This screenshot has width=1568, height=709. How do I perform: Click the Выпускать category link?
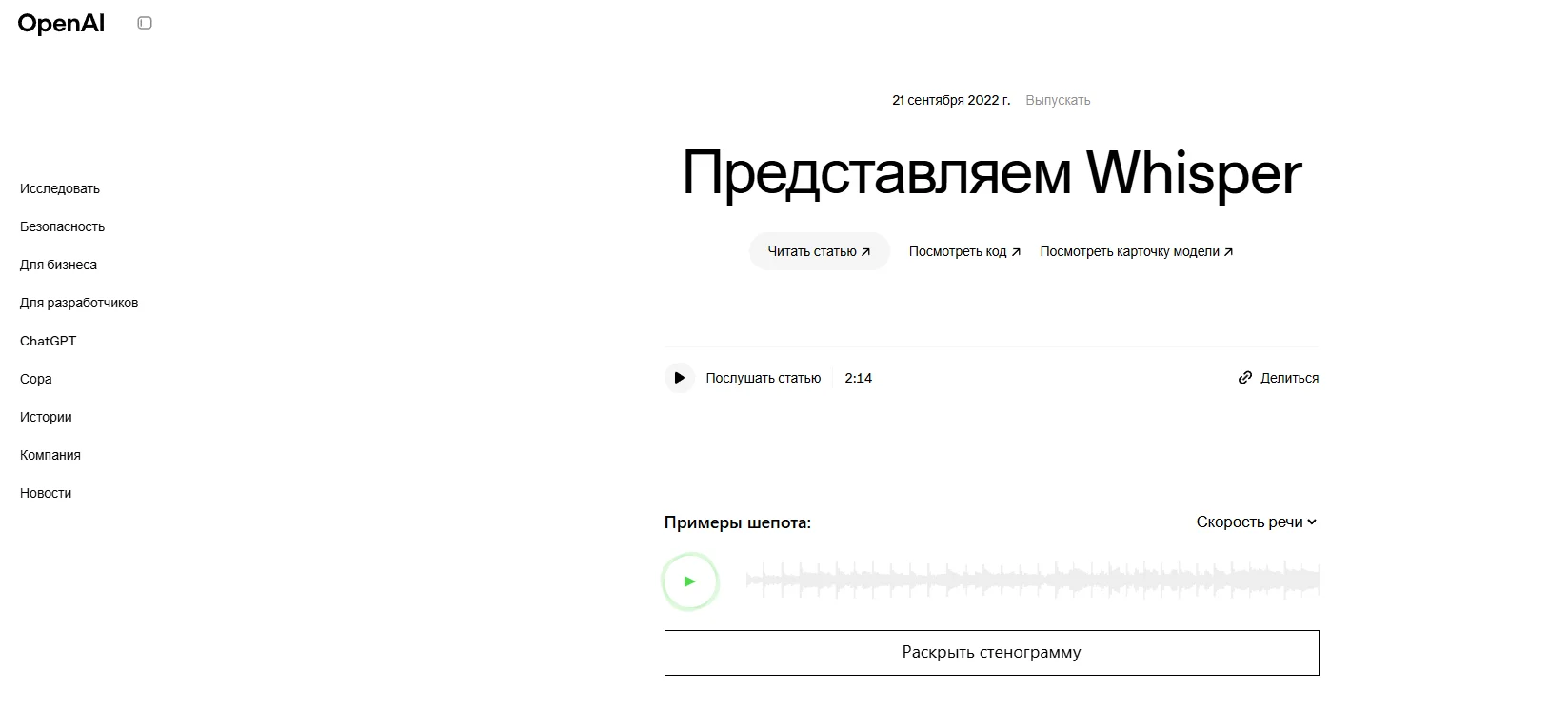pos(1058,100)
